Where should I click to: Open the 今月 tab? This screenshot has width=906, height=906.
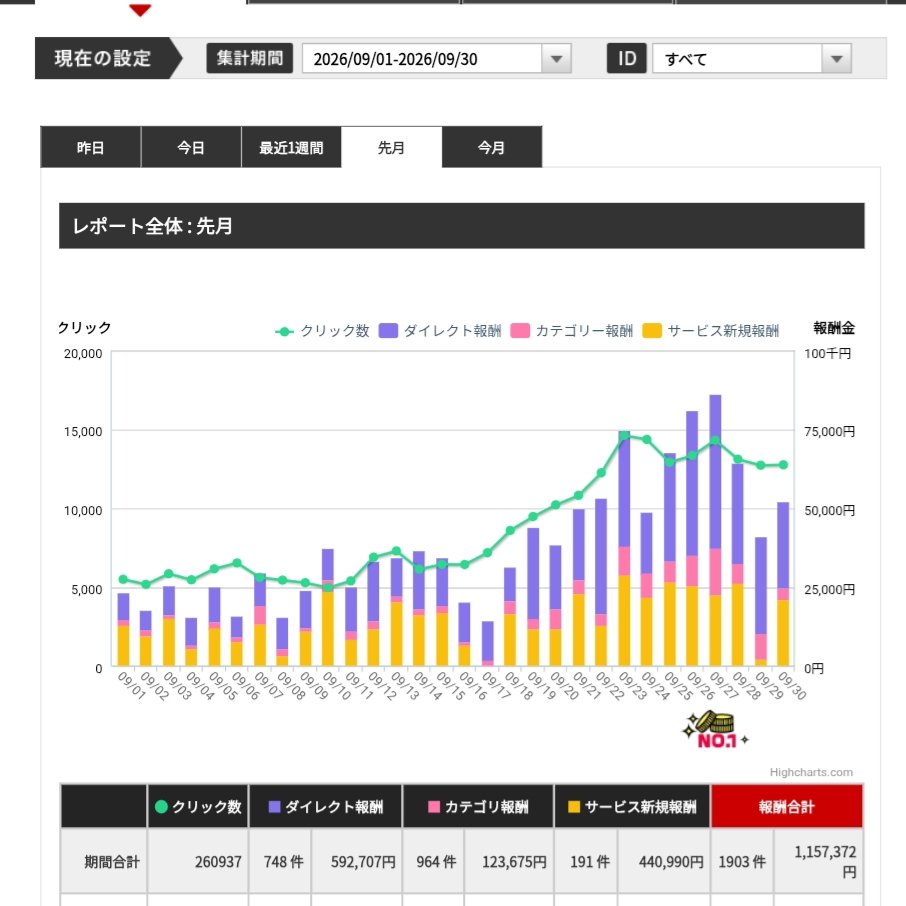coord(492,147)
